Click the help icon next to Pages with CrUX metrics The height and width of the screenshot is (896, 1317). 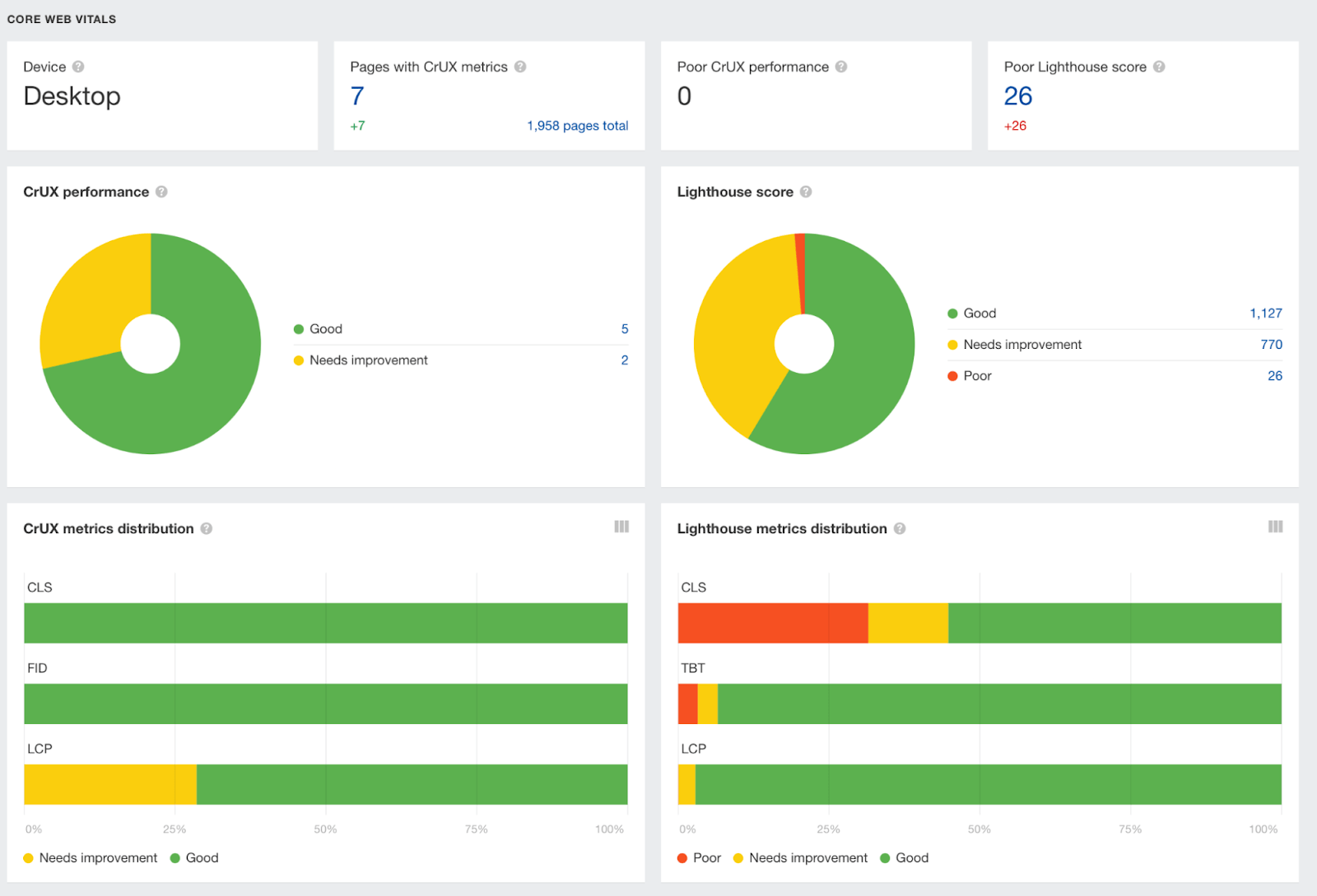tap(519, 67)
